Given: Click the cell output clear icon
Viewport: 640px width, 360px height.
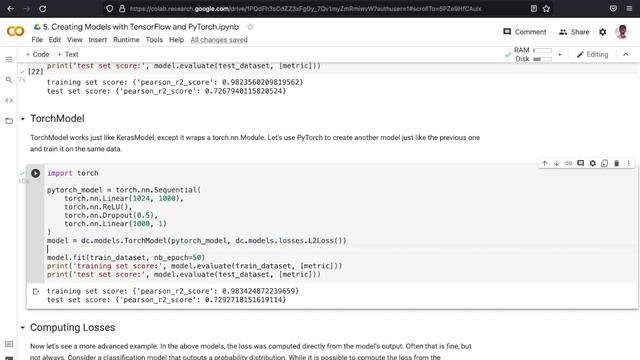Looking at the screenshot, I should [36, 291].
